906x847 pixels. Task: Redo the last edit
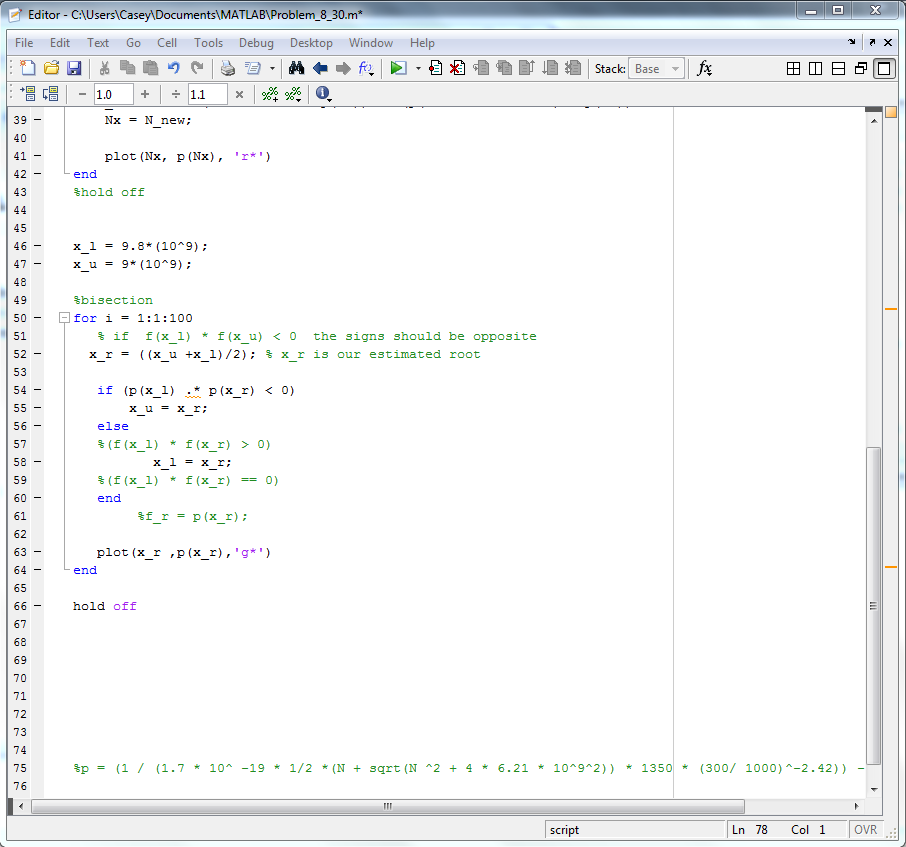(x=197, y=68)
